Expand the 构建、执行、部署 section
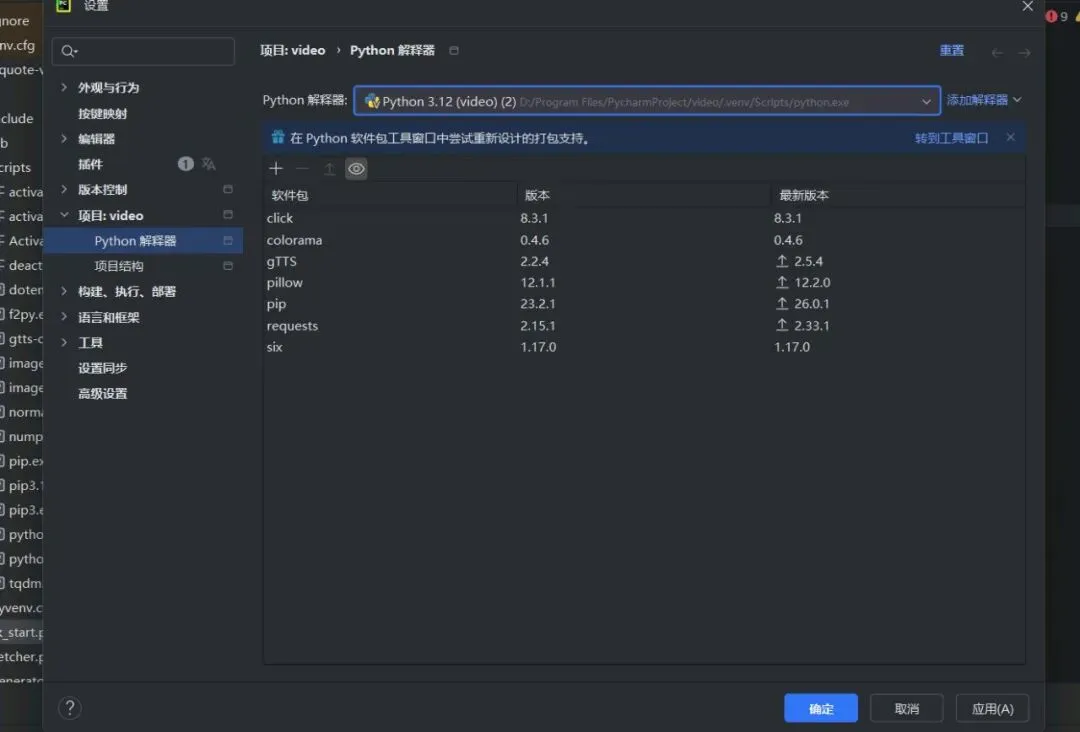Screen dimensions: 1080x732 click(x=64, y=291)
